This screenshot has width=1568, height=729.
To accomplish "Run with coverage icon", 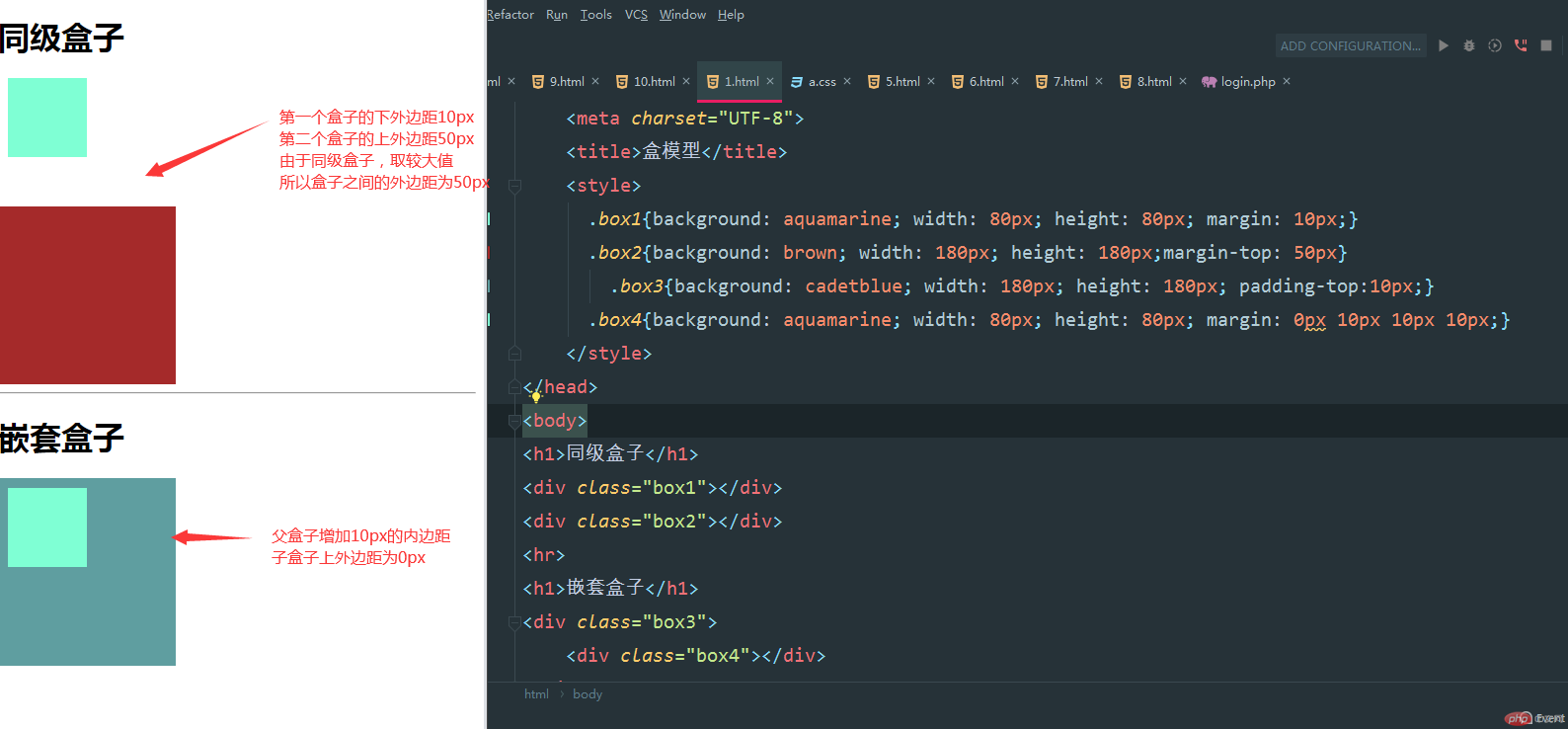I will 1495,45.
